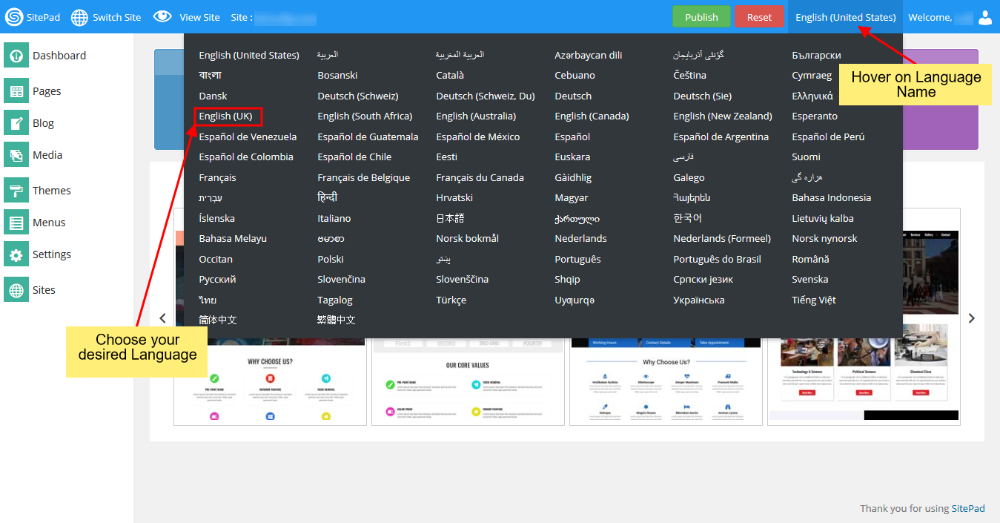1000x523 pixels.
Task: Click the Switch Site globe icon
Action: [x=80, y=17]
